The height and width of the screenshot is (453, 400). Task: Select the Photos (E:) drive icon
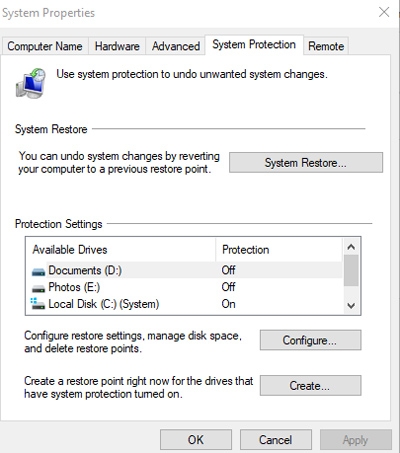click(x=38, y=288)
